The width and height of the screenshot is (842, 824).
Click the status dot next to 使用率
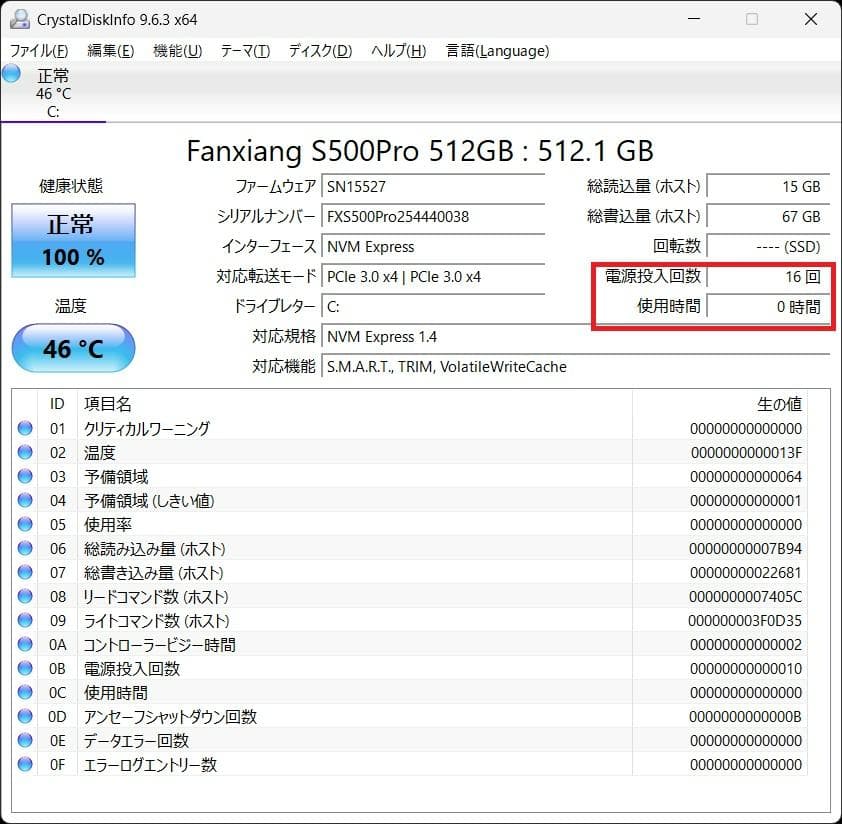pyautogui.click(x=25, y=524)
